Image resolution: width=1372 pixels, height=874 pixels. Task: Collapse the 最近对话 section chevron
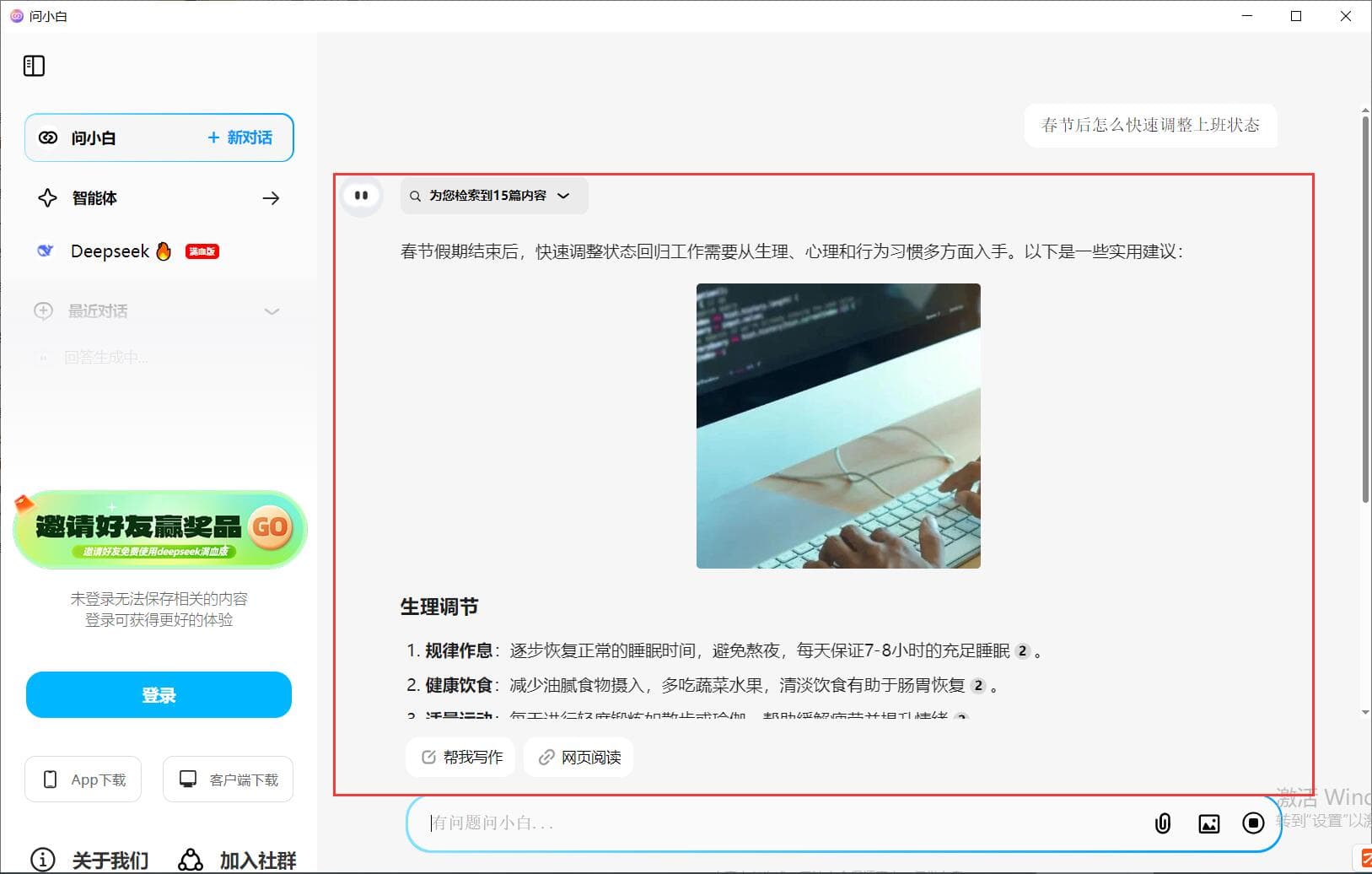coord(272,311)
